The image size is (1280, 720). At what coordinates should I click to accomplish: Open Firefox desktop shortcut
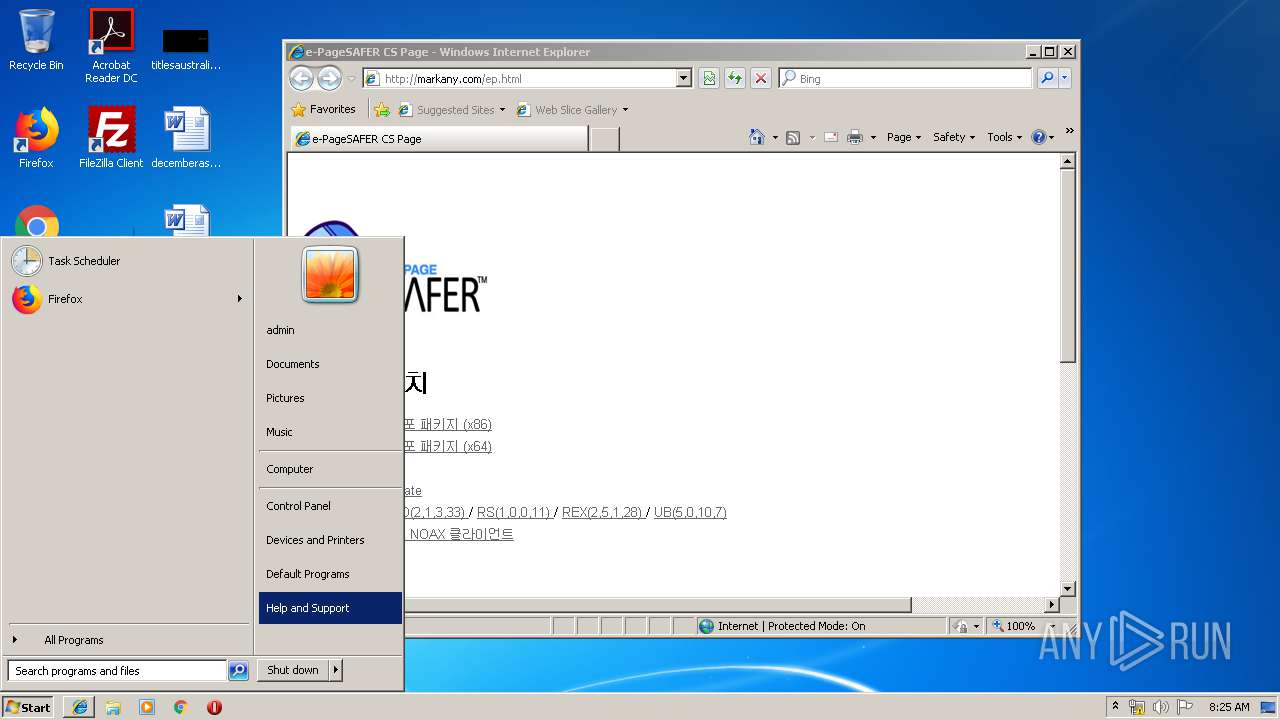tap(36, 138)
